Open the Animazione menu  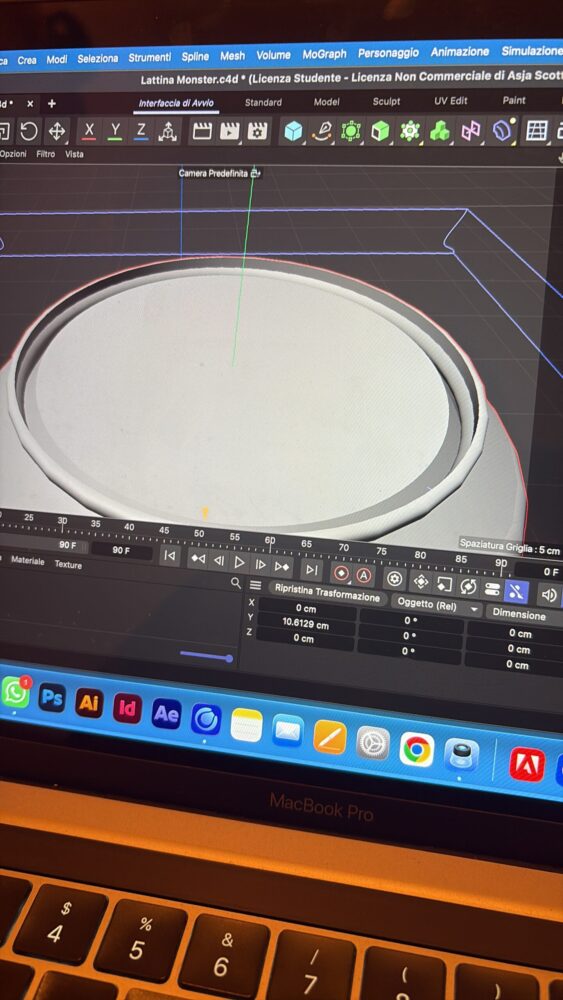click(460, 52)
